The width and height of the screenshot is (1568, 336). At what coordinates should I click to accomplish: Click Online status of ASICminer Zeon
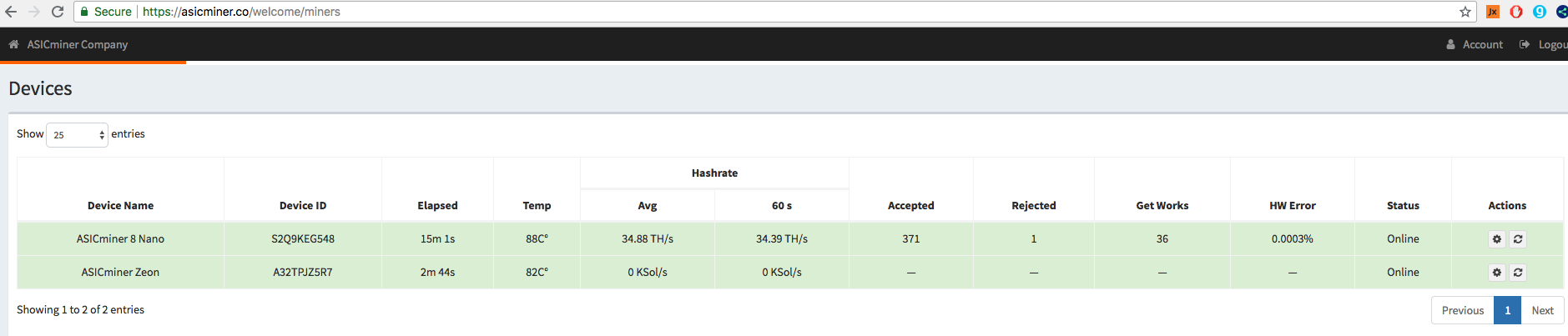[1403, 272]
